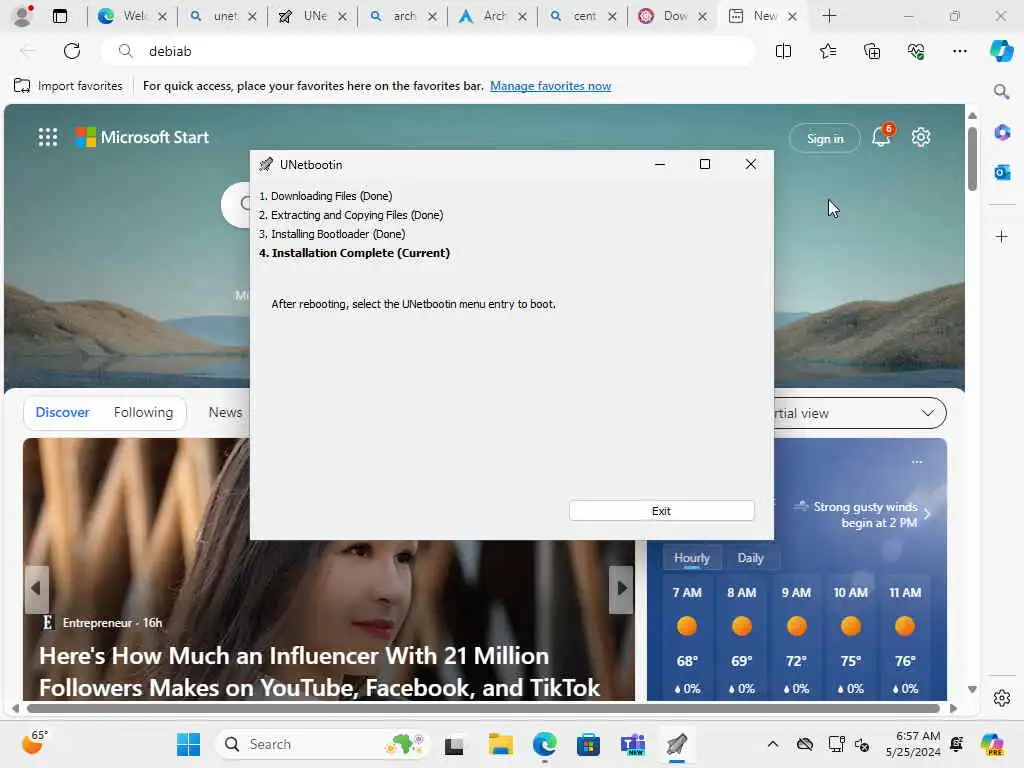1024x768 pixels.
Task: Click the address bar containing debiab
Action: [x=428, y=51]
